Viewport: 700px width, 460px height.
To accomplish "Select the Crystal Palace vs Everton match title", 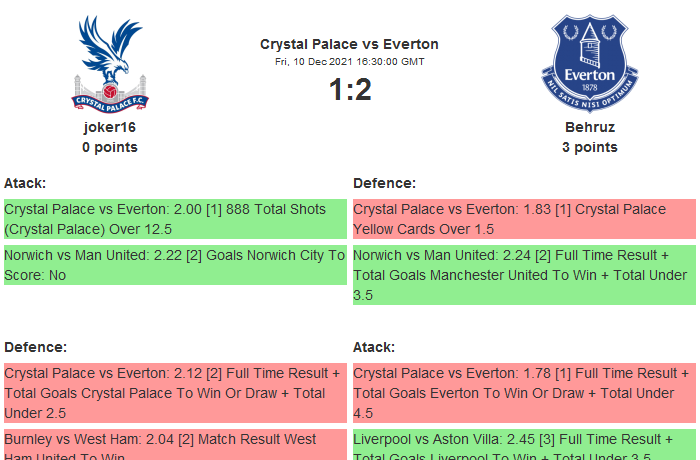I will (349, 44).
